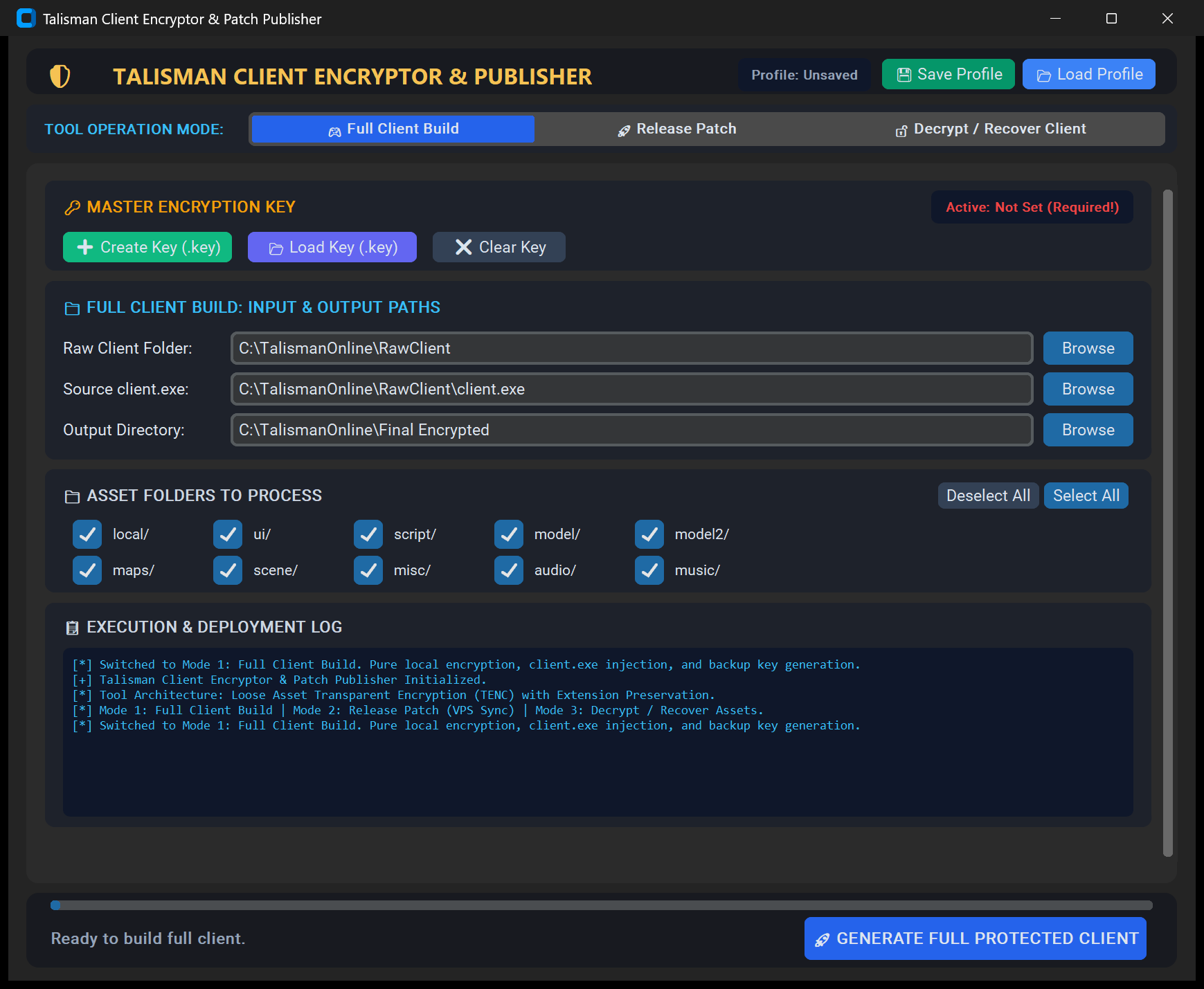Browse for the Output Directory
The height and width of the screenshot is (989, 1204).
(1088, 430)
